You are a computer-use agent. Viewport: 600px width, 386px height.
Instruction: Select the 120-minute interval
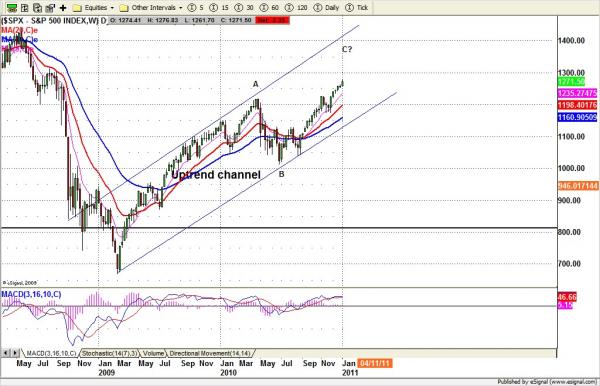click(x=297, y=8)
